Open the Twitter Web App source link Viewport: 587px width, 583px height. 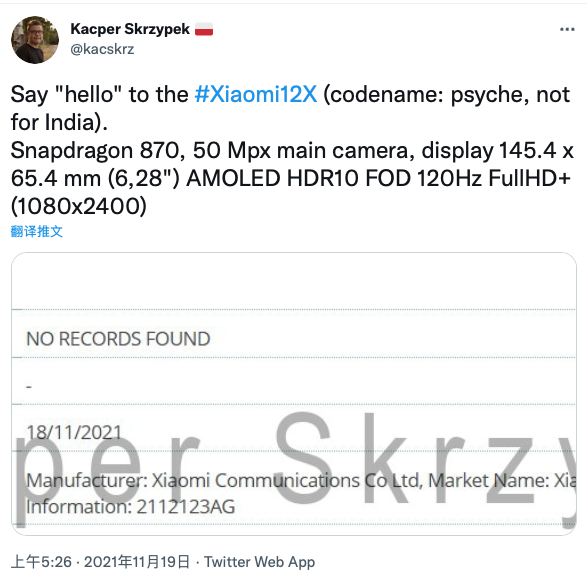pos(259,562)
